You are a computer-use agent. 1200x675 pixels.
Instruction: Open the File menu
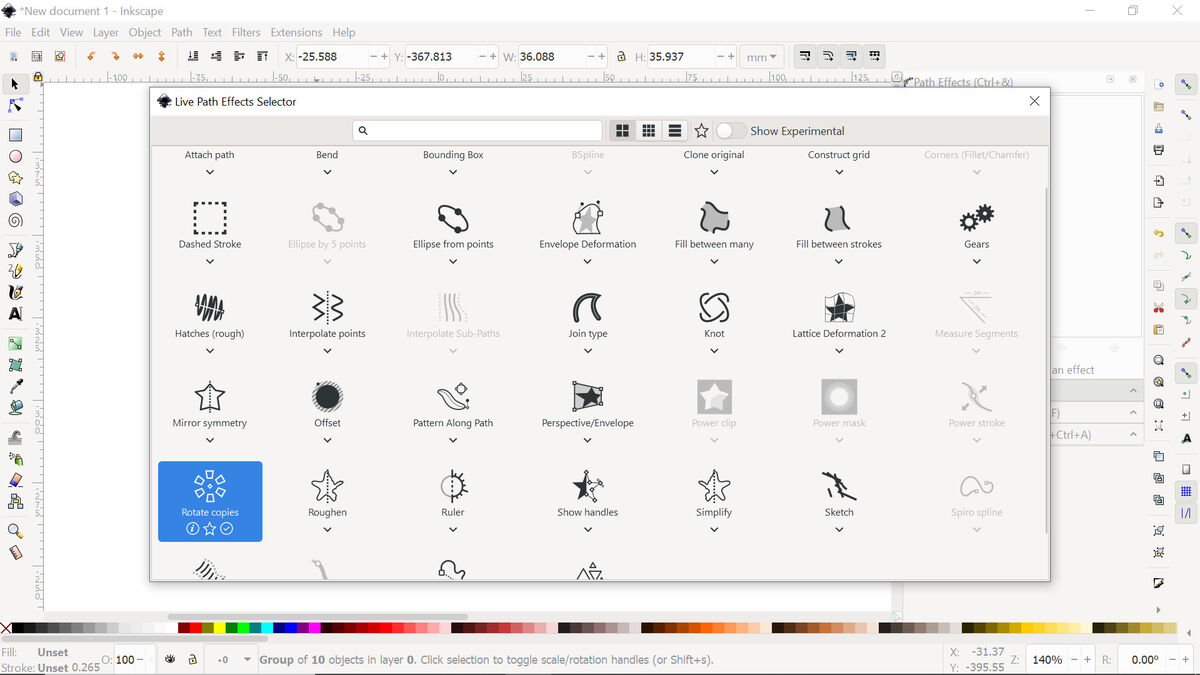(13, 32)
